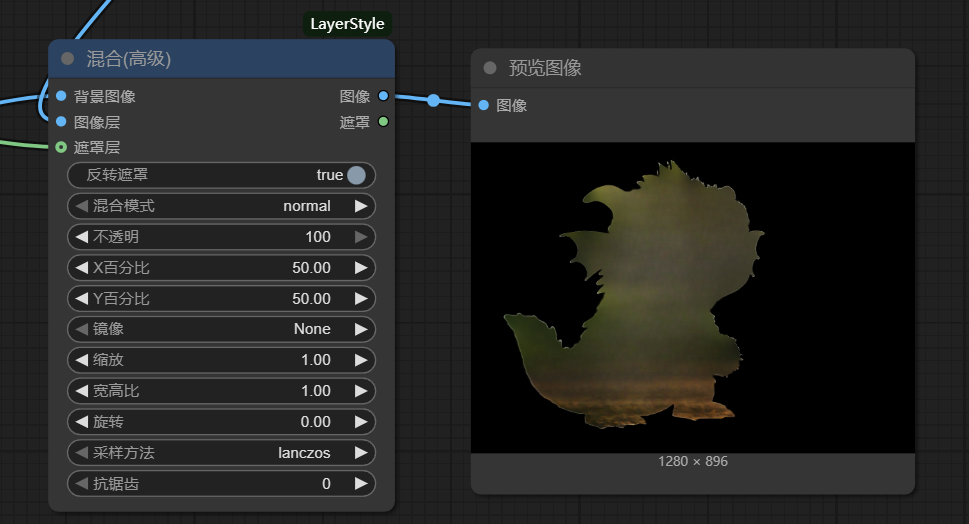Select previous 采样方法 with left arrow

82,452
